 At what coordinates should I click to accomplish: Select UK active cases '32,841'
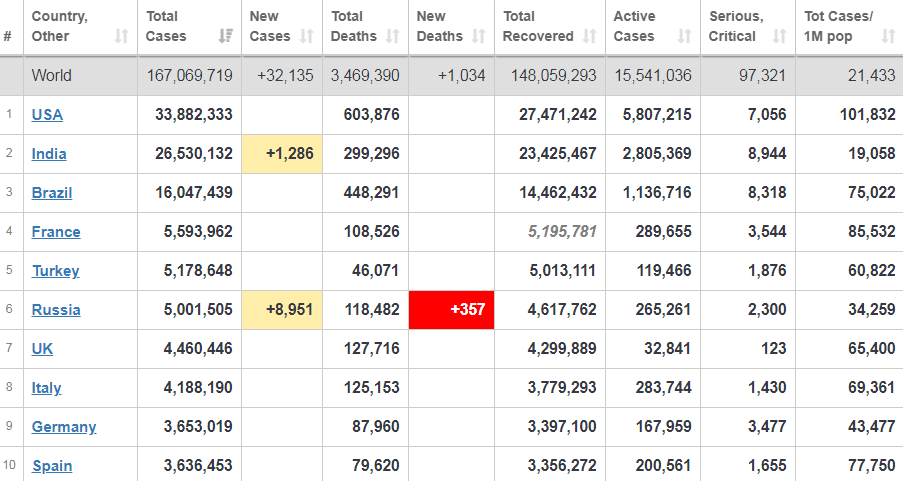(667, 349)
